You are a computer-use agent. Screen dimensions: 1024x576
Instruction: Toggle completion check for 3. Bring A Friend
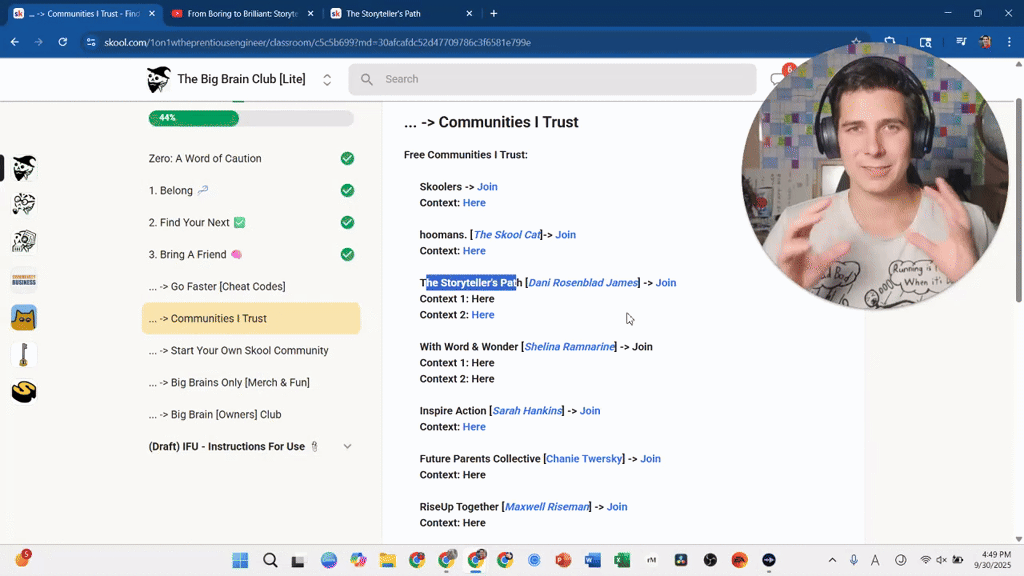click(347, 254)
